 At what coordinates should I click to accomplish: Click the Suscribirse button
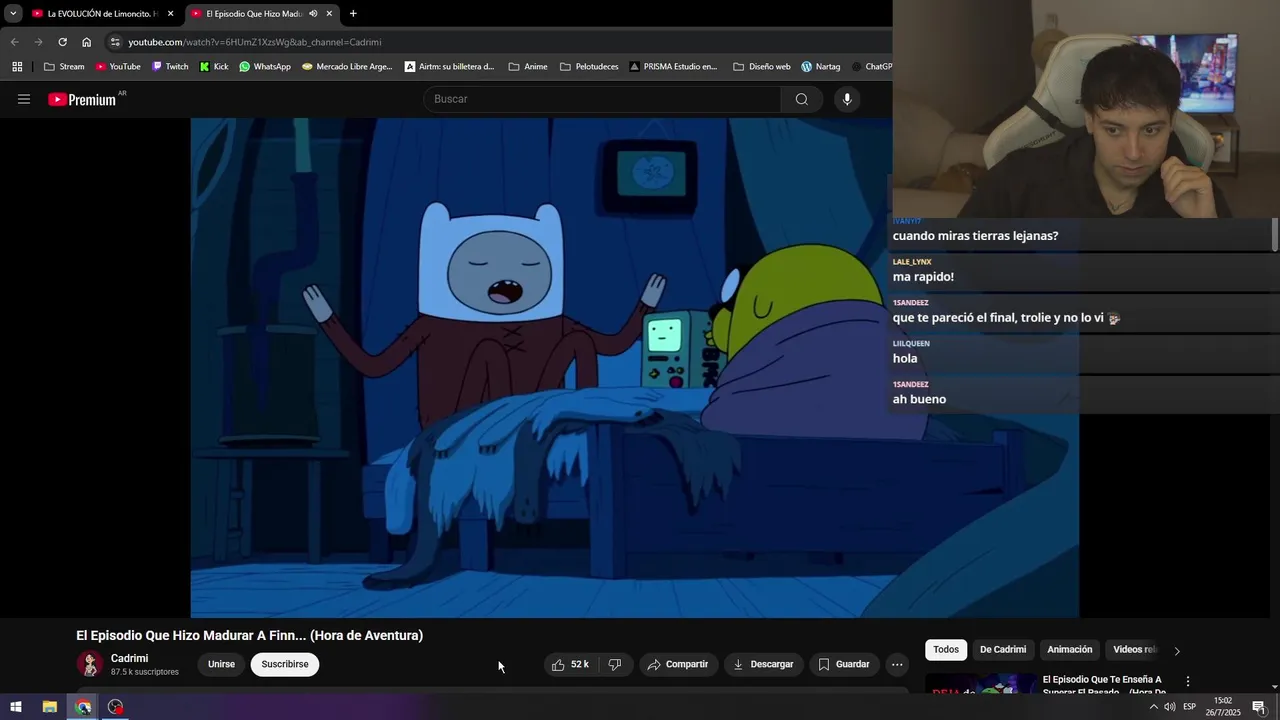(x=285, y=664)
